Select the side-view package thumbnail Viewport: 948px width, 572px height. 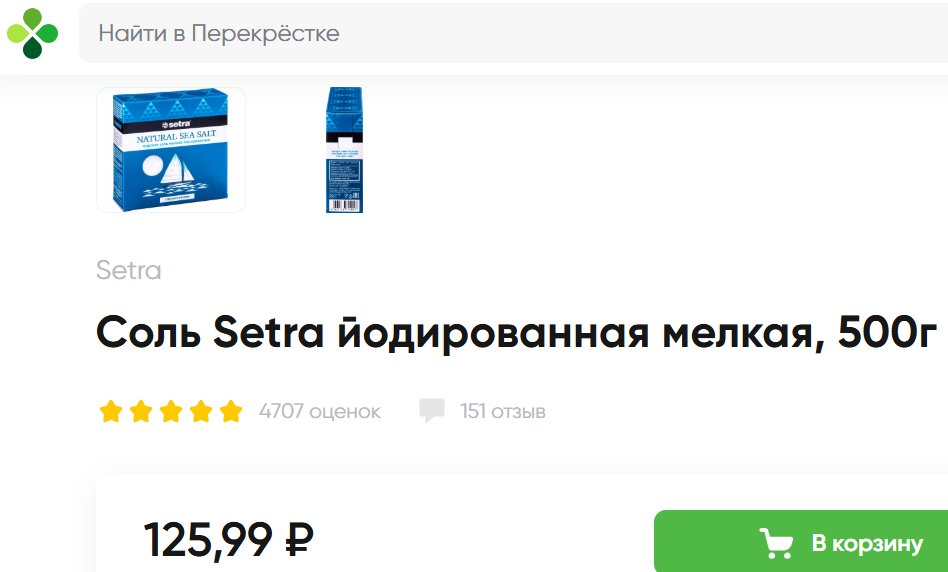[x=344, y=150]
